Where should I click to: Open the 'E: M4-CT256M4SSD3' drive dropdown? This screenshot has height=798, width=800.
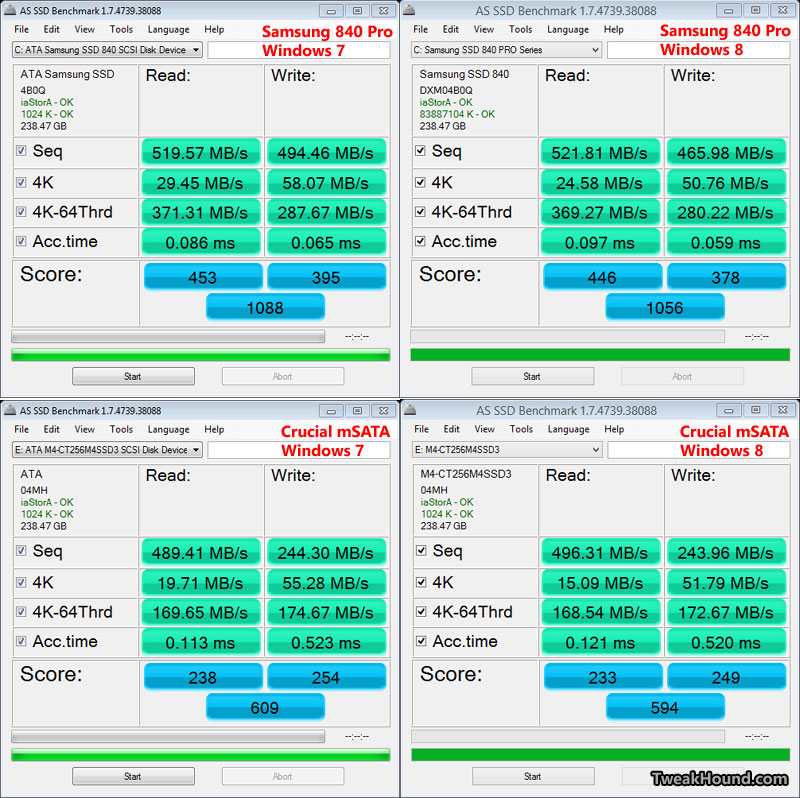coord(507,450)
